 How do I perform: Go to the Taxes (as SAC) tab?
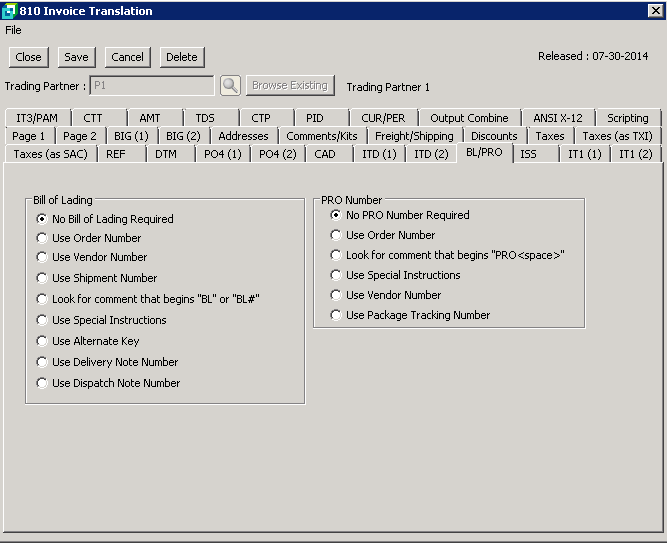point(51,154)
